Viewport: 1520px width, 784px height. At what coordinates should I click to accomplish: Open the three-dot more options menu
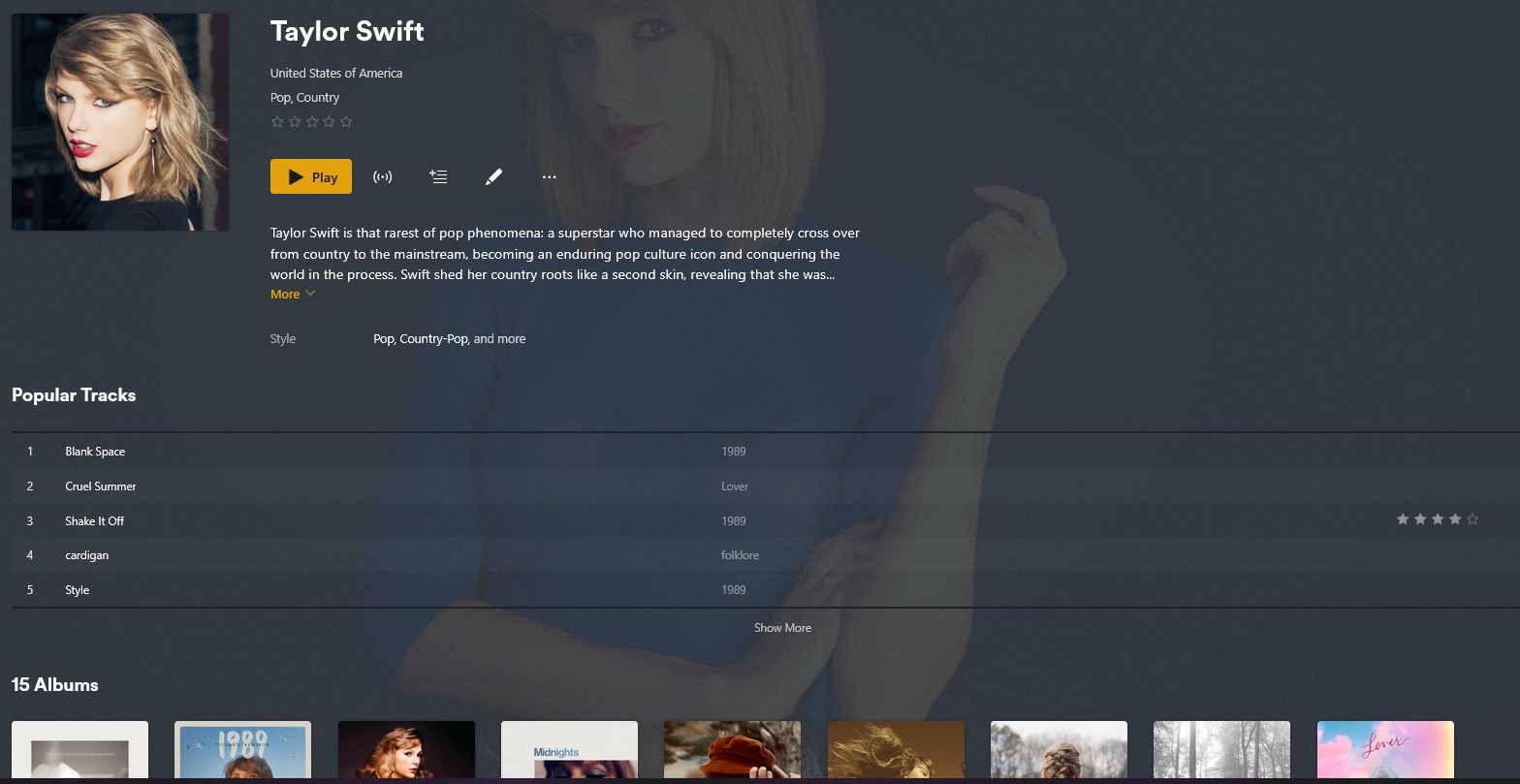(x=550, y=177)
